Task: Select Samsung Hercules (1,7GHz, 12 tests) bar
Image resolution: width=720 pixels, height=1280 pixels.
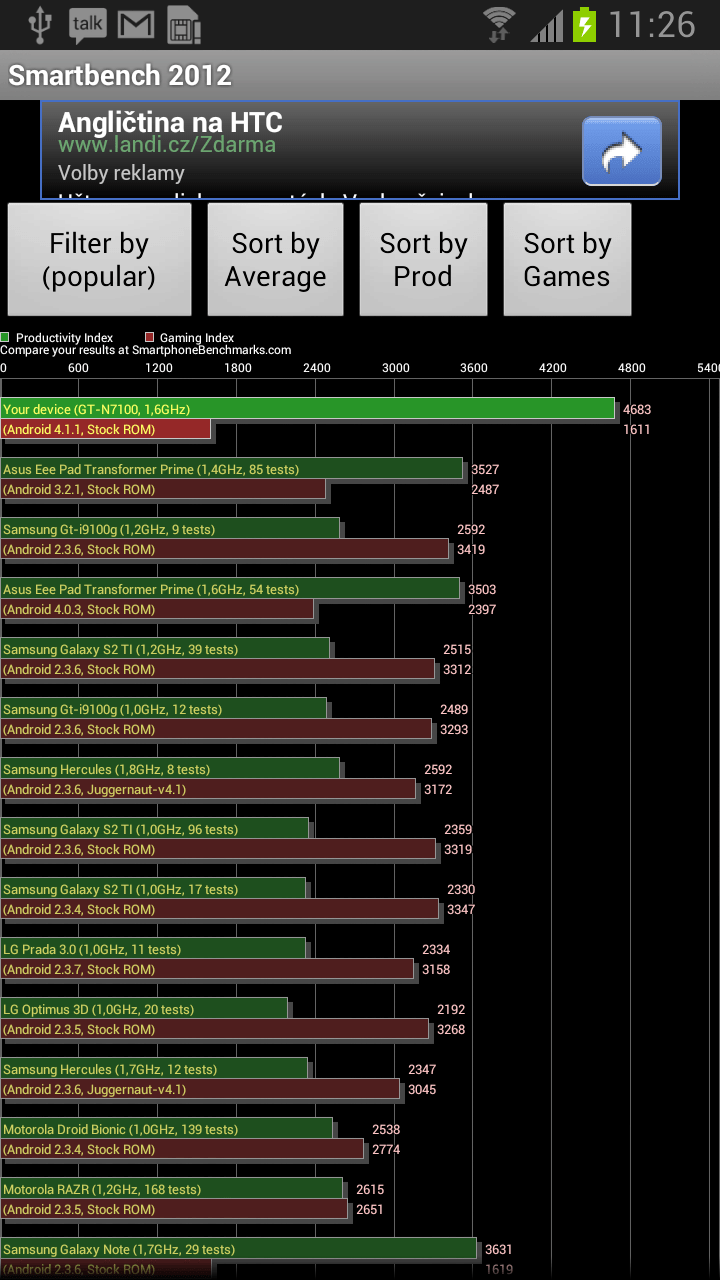Action: [154, 1069]
